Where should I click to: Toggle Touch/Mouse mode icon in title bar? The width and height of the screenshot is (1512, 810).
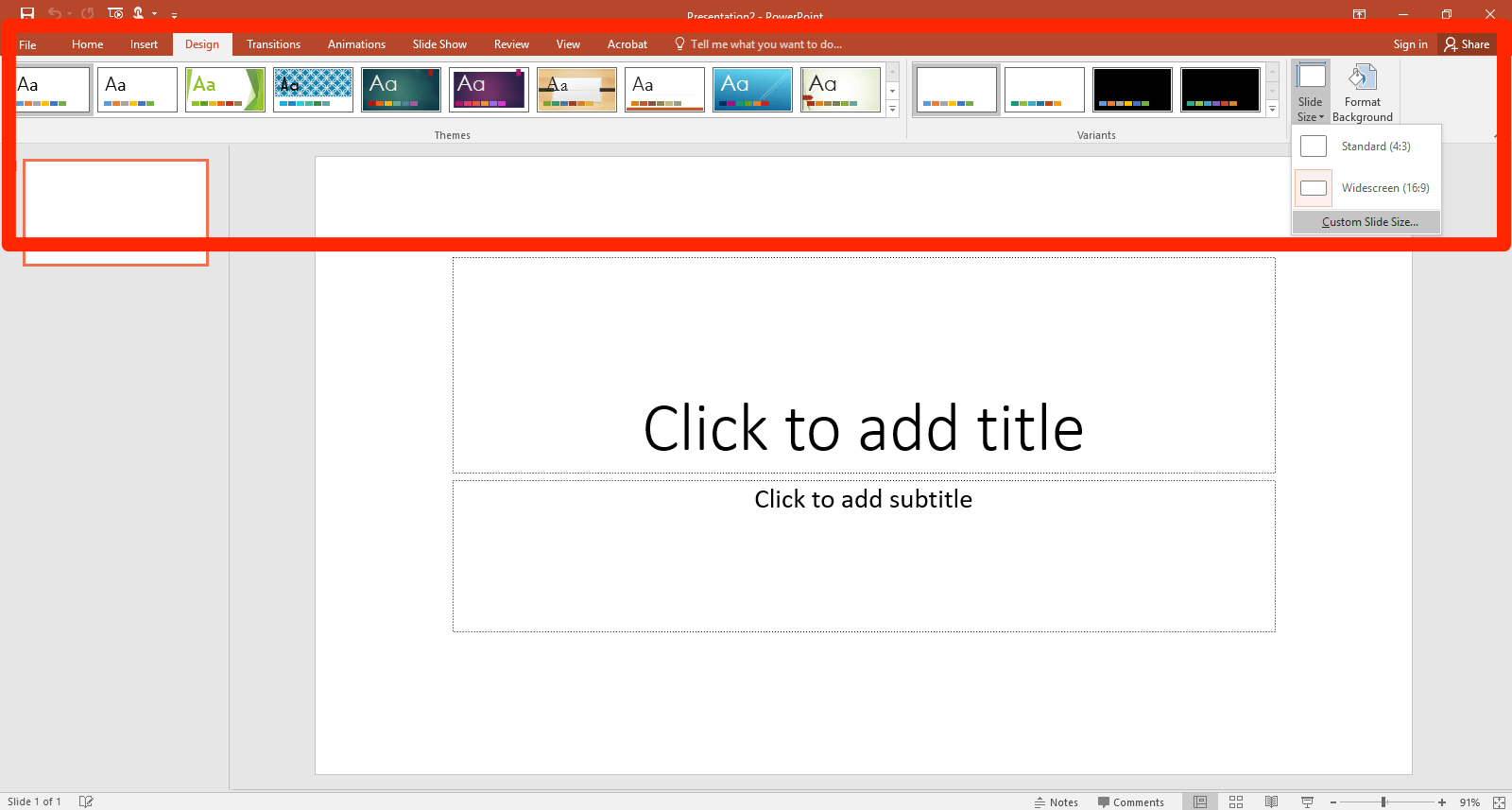(139, 13)
